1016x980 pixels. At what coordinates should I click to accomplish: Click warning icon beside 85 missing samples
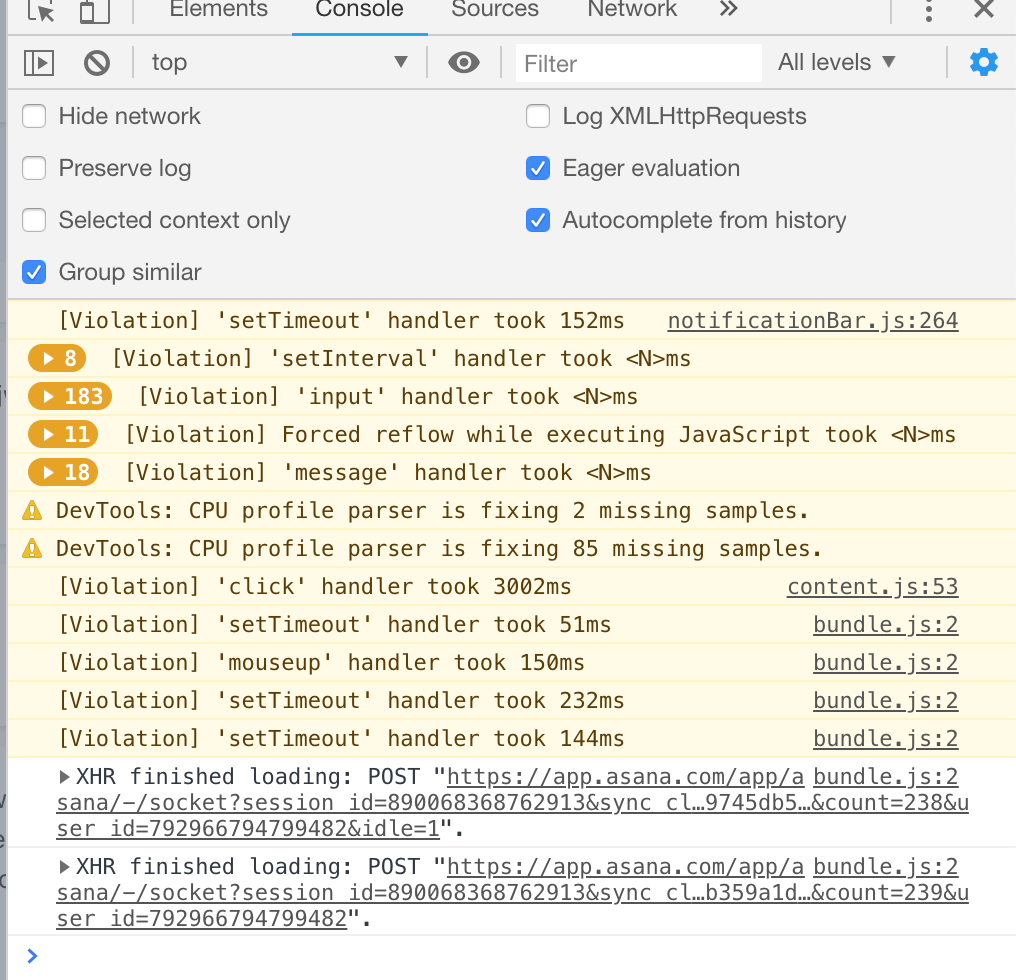[32, 549]
